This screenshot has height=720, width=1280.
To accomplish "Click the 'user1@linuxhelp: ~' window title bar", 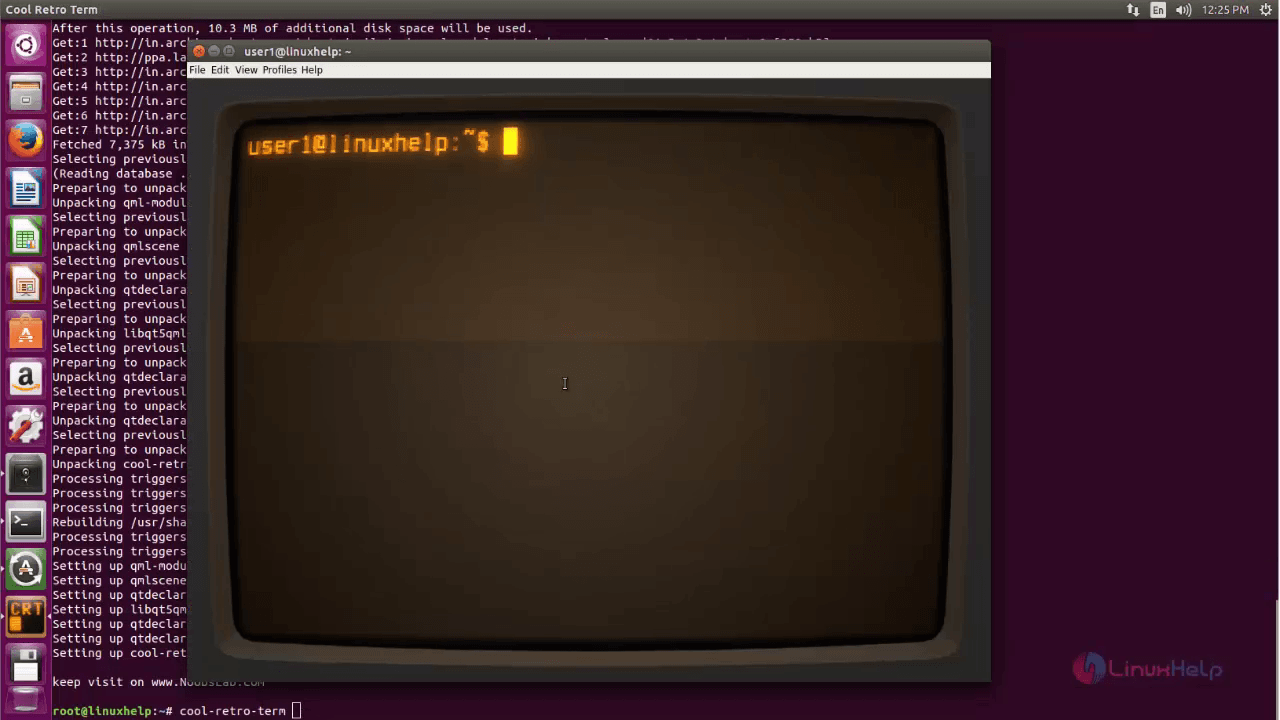I will pos(590,51).
